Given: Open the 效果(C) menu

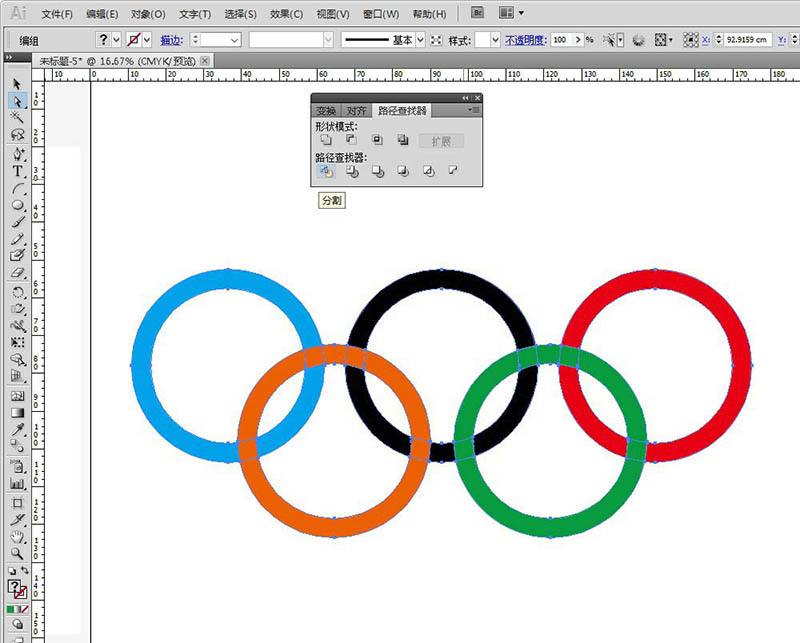Looking at the screenshot, I should coord(286,14).
